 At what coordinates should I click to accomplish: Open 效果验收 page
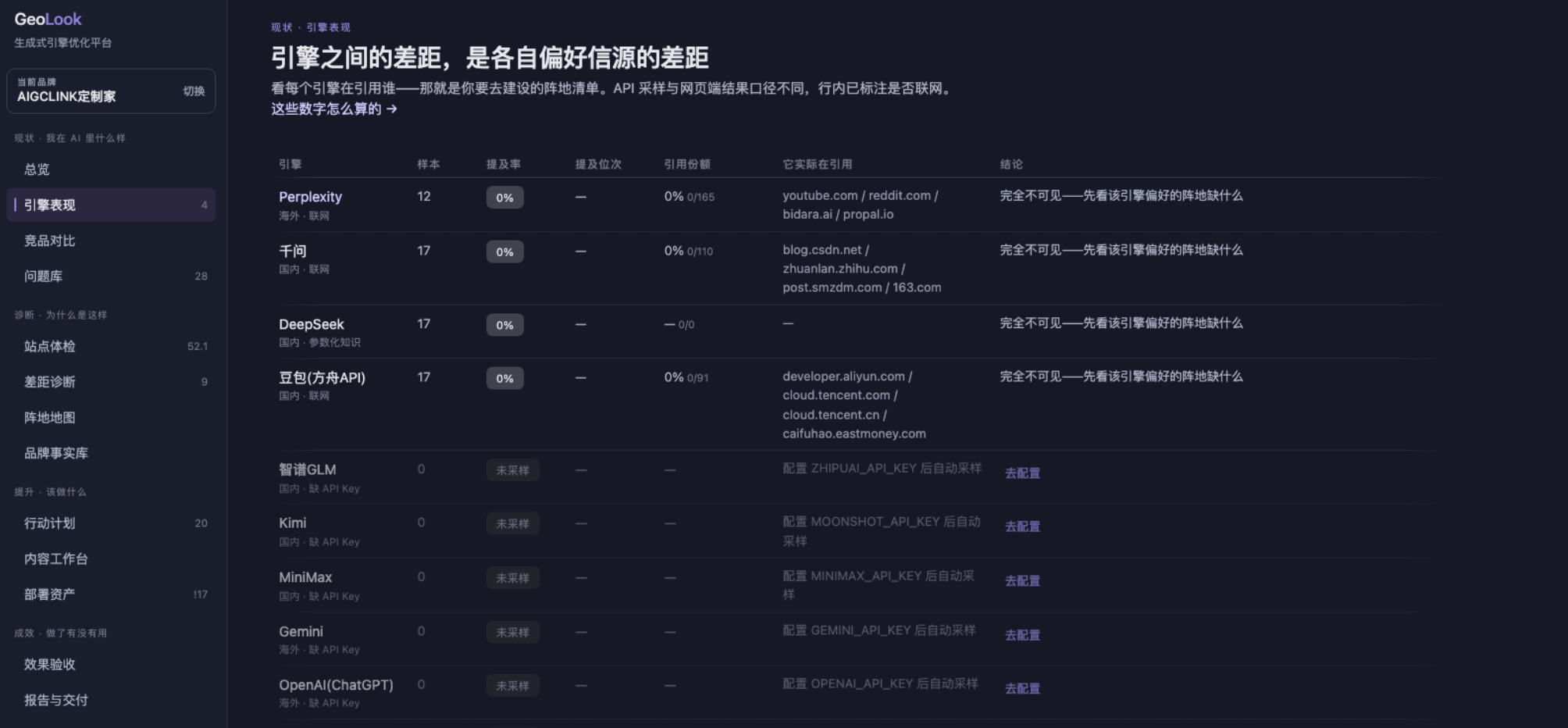point(111,665)
